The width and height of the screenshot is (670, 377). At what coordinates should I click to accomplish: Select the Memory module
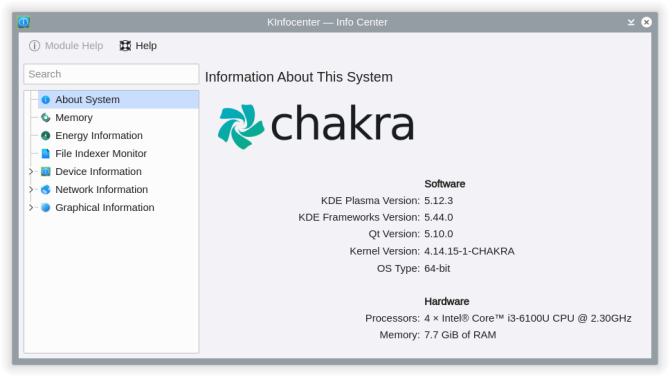(x=118, y=118)
